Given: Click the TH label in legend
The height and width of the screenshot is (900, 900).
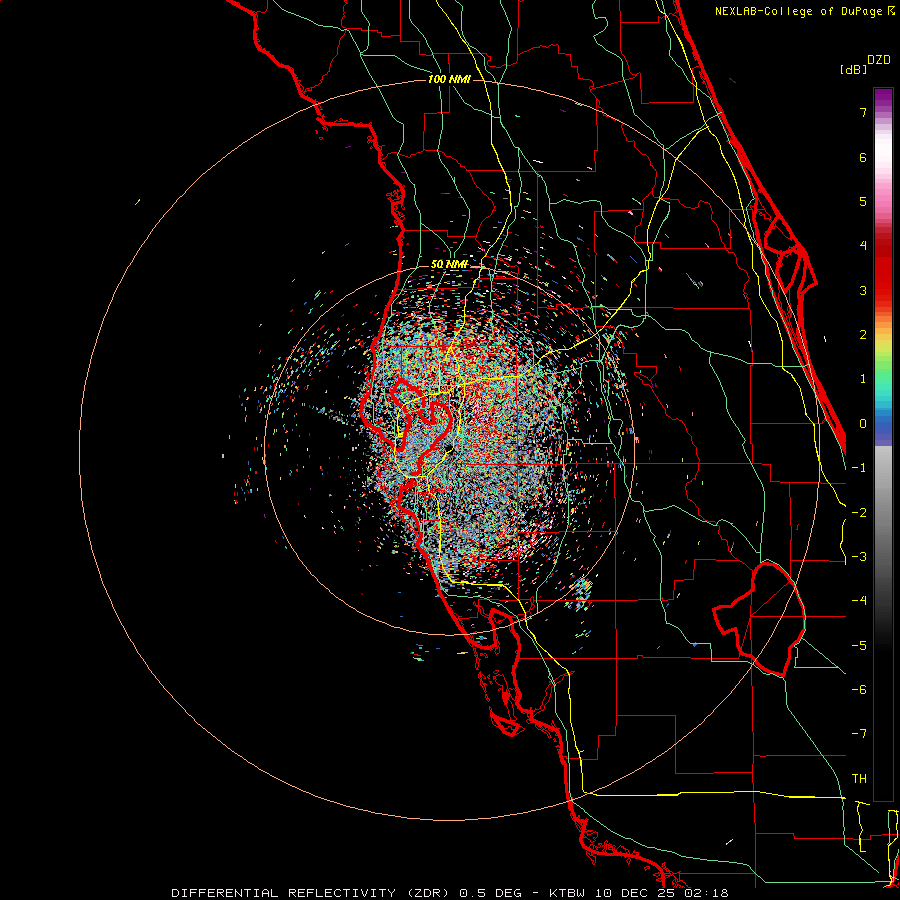Looking at the screenshot, I should click(859, 779).
